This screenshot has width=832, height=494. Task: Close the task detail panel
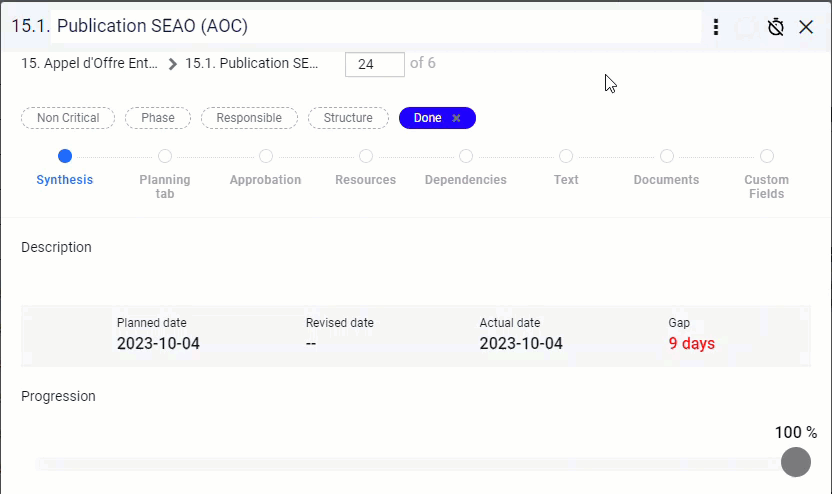(806, 27)
